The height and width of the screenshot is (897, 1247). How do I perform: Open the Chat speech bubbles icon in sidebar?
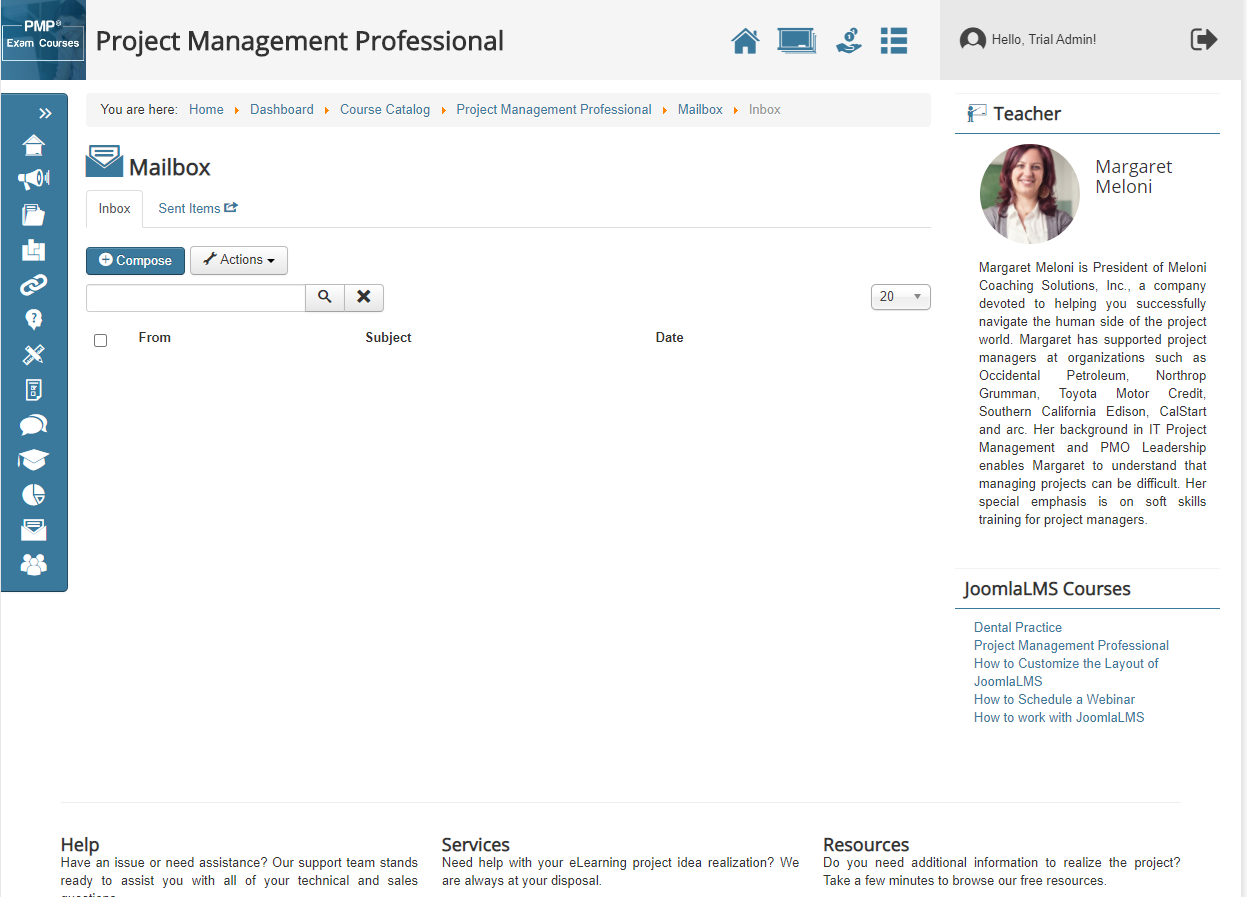point(34,425)
